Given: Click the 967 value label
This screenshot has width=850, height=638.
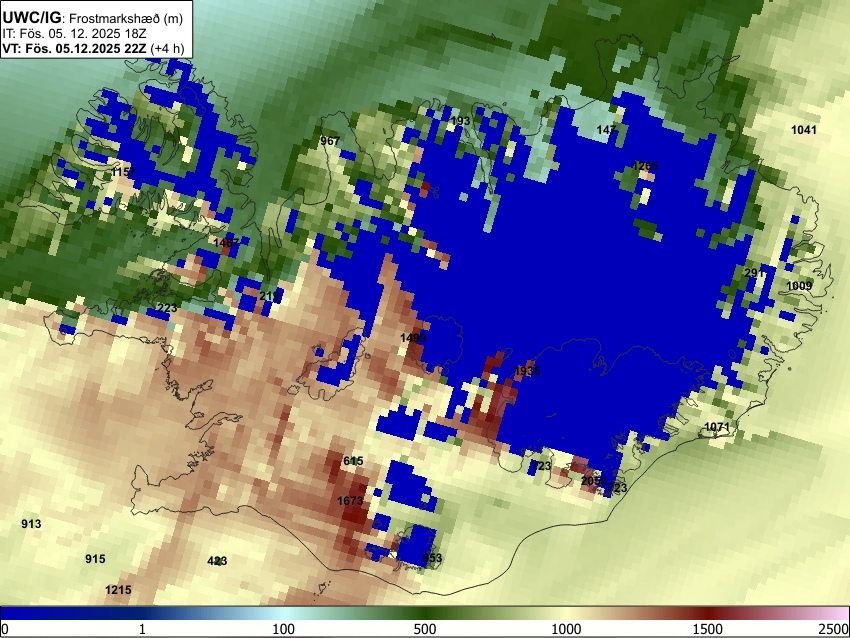Looking at the screenshot, I should (x=330, y=141).
